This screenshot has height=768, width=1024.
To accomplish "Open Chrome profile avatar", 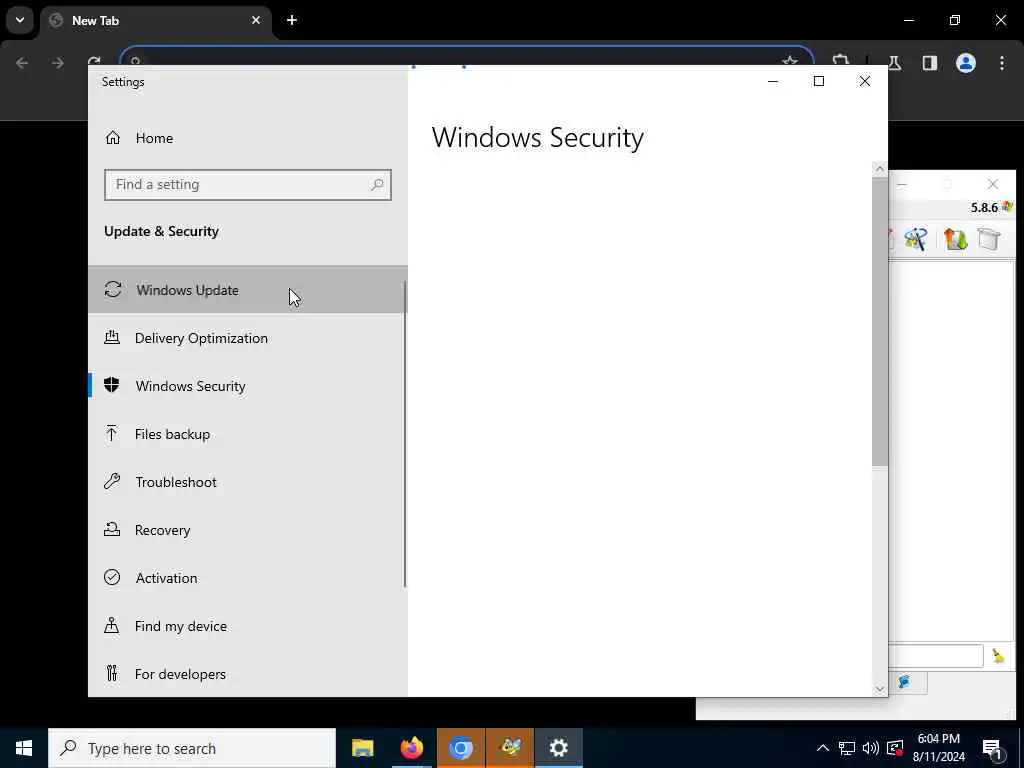I will [966, 63].
